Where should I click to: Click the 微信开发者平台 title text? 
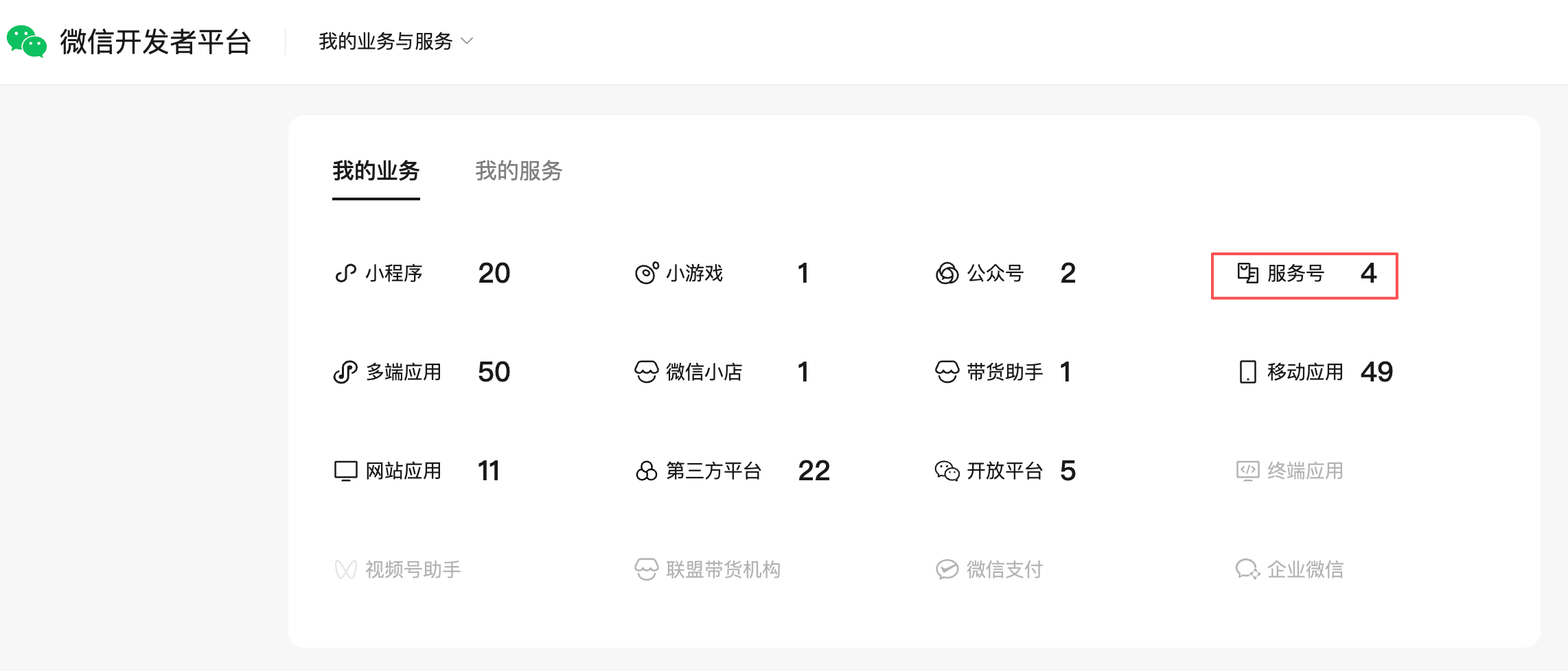(156, 42)
